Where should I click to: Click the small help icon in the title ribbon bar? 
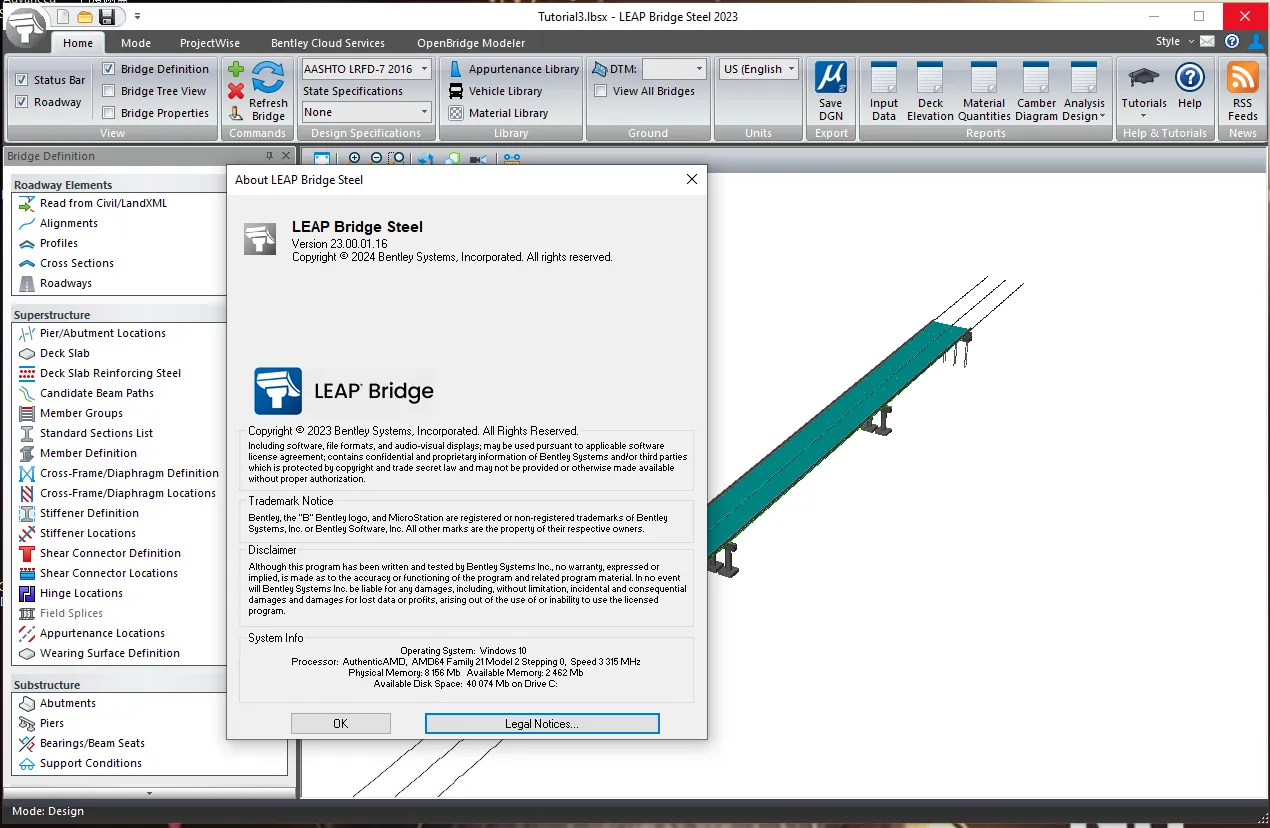tap(1232, 42)
